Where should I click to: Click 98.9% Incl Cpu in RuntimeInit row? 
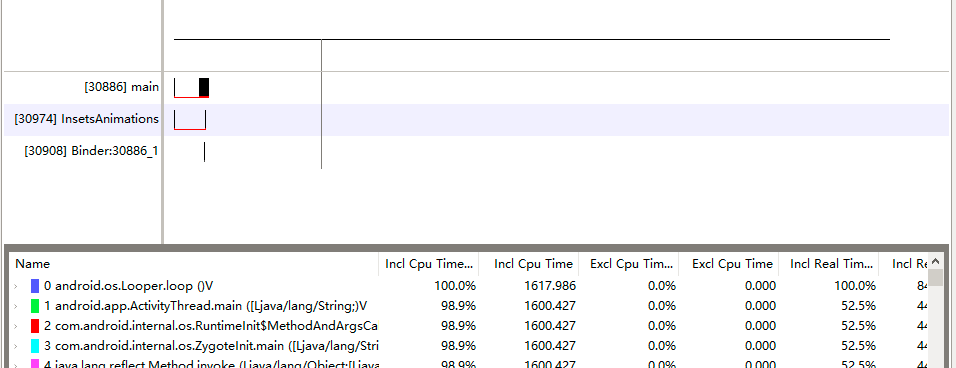point(458,326)
